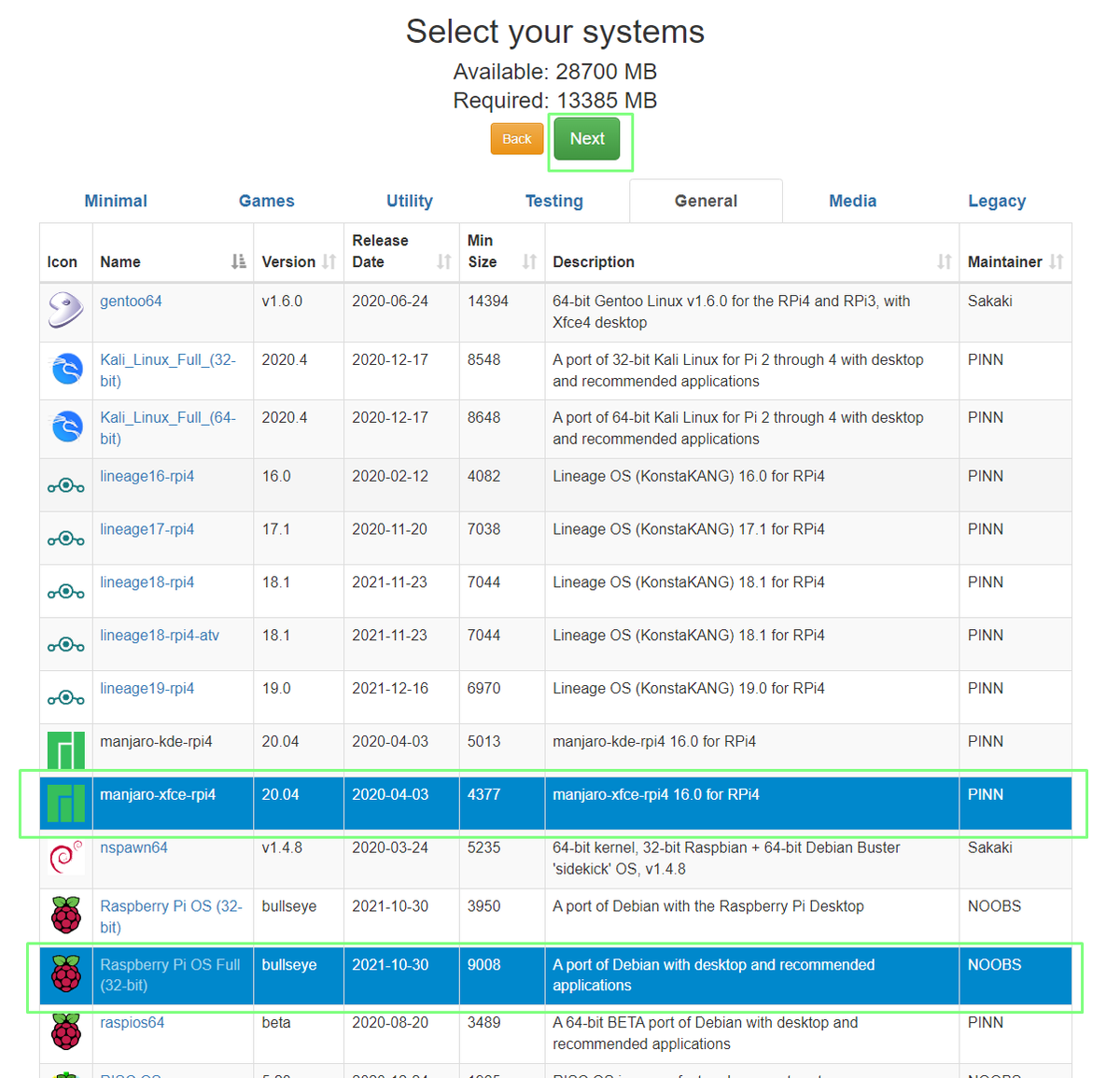
Task: Click the gentoo64 OS icon
Action: tap(65, 310)
